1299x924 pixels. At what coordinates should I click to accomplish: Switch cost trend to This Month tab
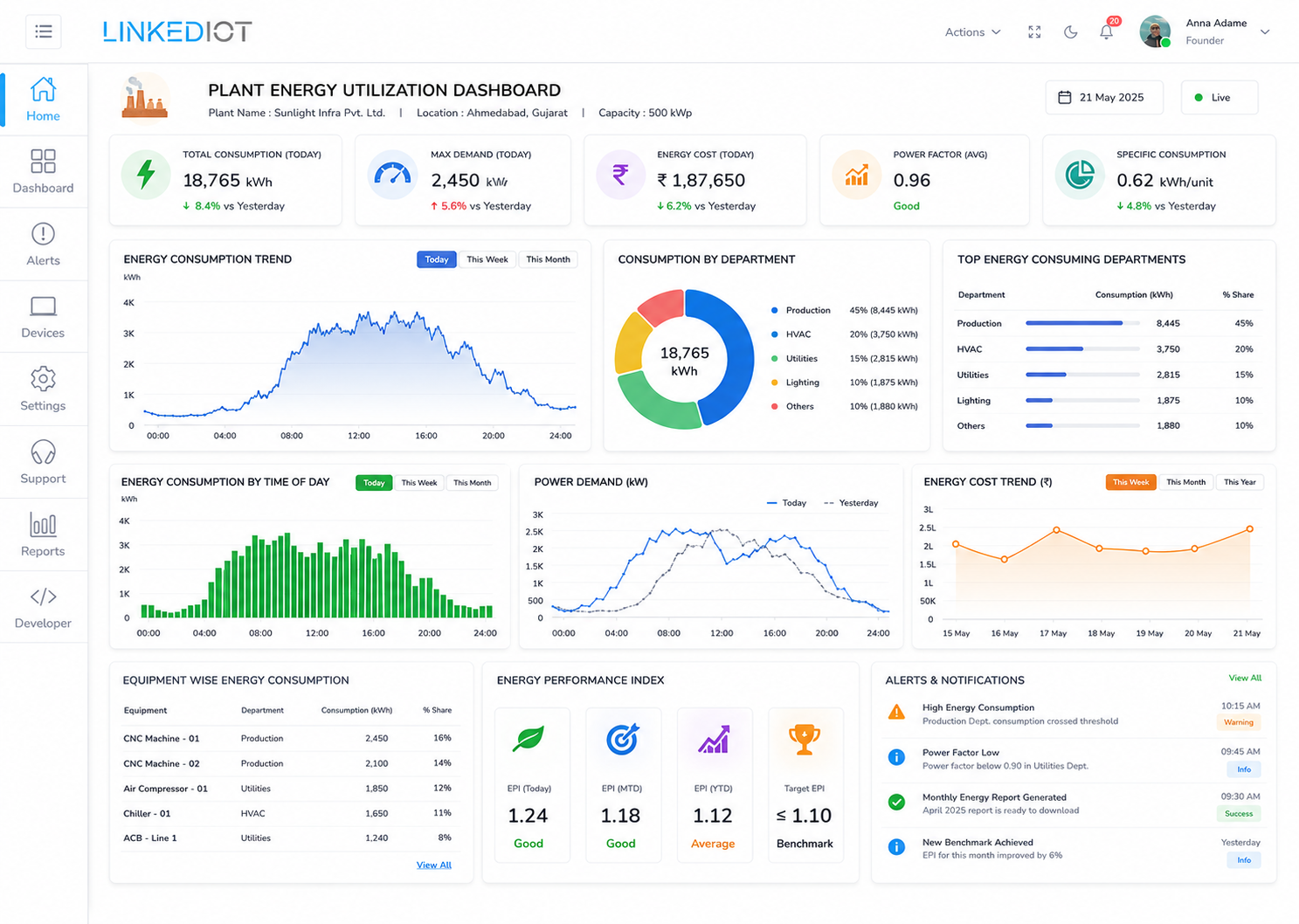pos(1185,482)
